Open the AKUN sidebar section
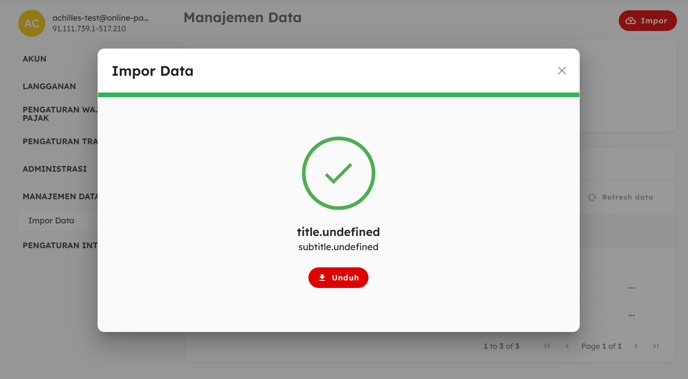Screen dimensions: 688x379 pos(35,59)
